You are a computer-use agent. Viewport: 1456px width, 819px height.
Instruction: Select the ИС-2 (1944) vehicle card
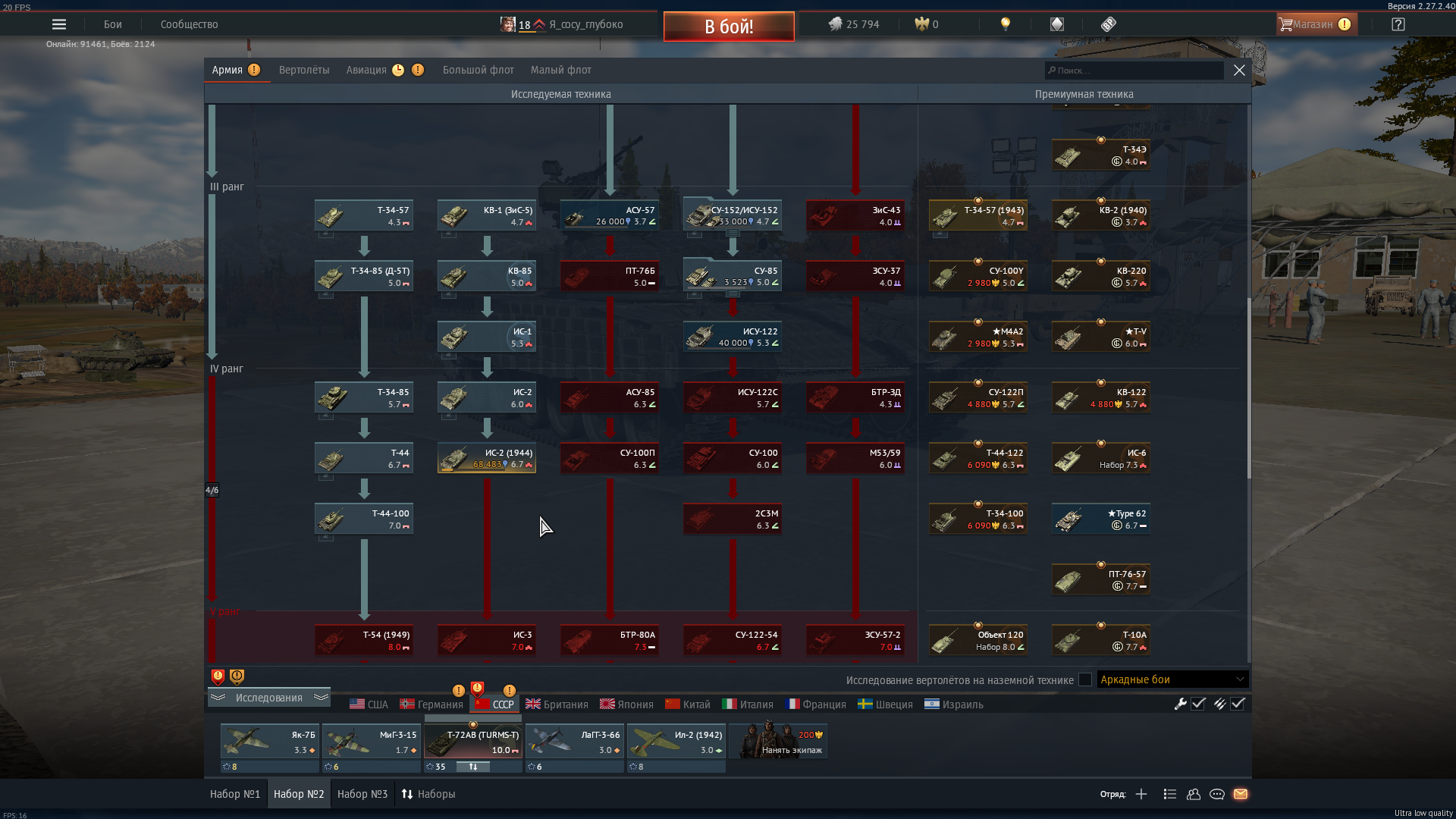click(487, 458)
